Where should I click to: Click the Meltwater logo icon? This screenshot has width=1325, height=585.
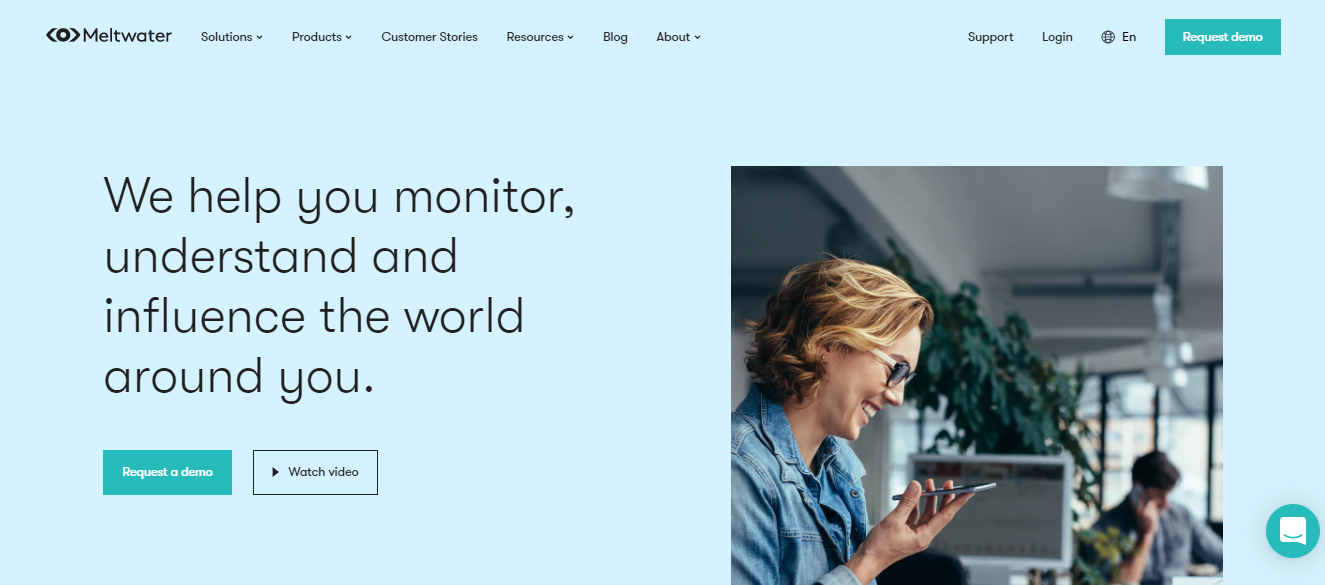pyautogui.click(x=63, y=36)
